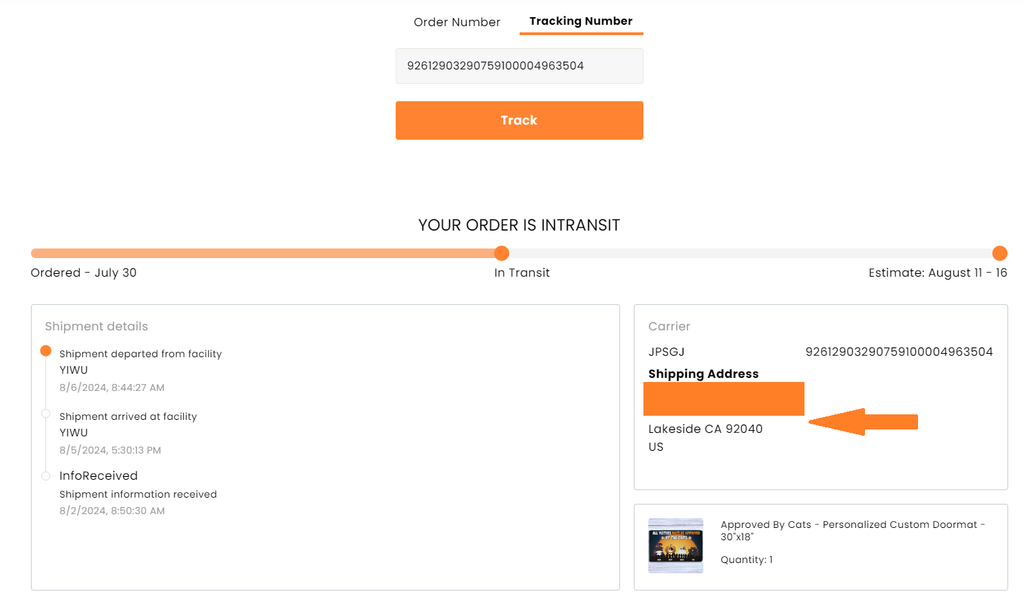Click the Lakeside CA 92040 address line

tap(705, 429)
